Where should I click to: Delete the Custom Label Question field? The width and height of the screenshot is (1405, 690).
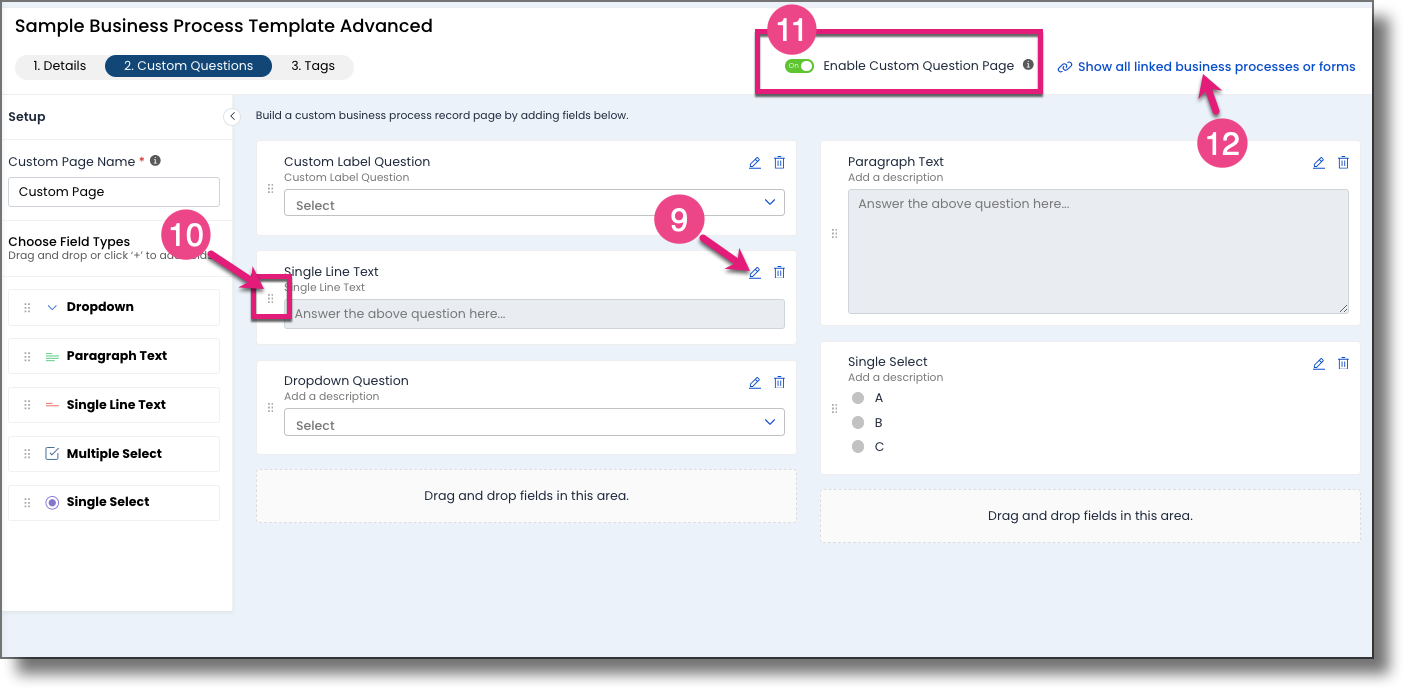[x=780, y=162]
